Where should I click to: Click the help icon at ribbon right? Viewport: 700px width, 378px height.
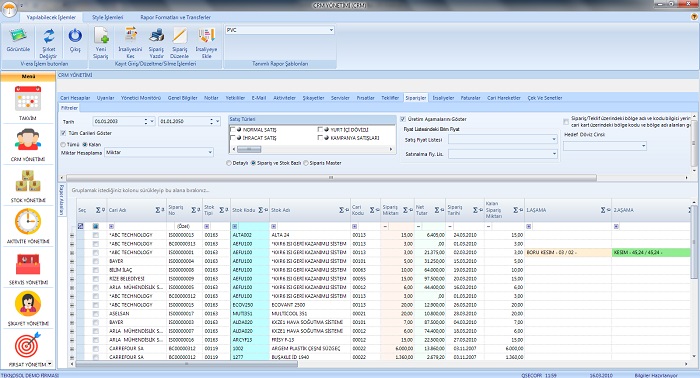point(694,17)
